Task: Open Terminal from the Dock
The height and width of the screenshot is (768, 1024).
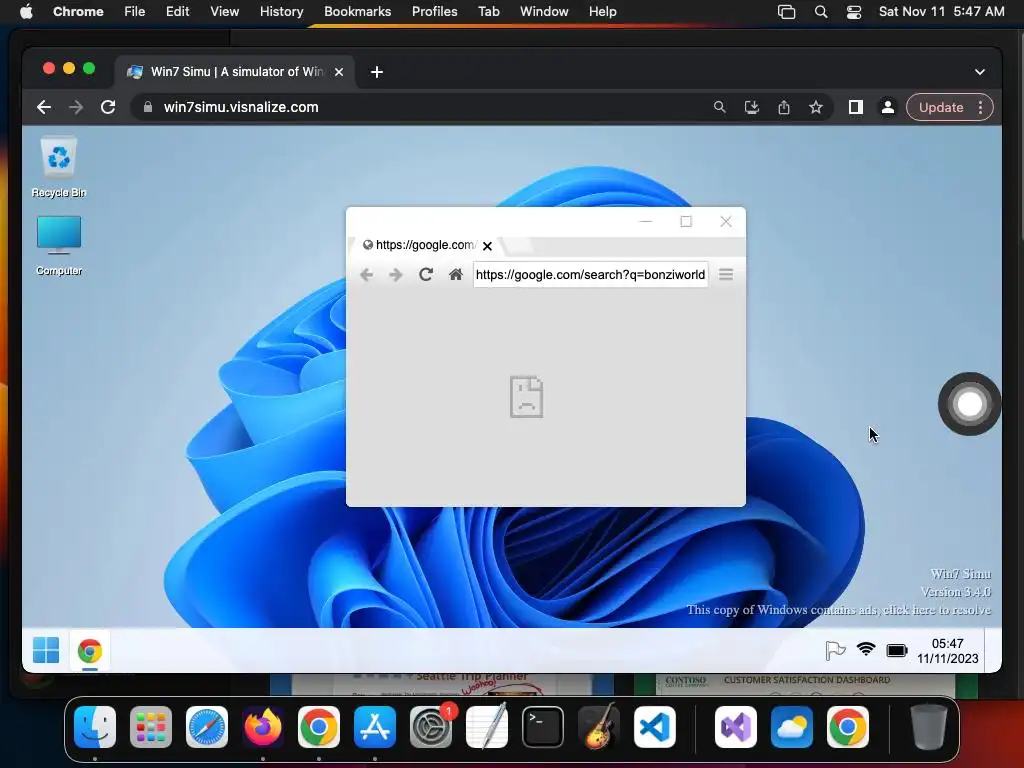Action: [543, 727]
